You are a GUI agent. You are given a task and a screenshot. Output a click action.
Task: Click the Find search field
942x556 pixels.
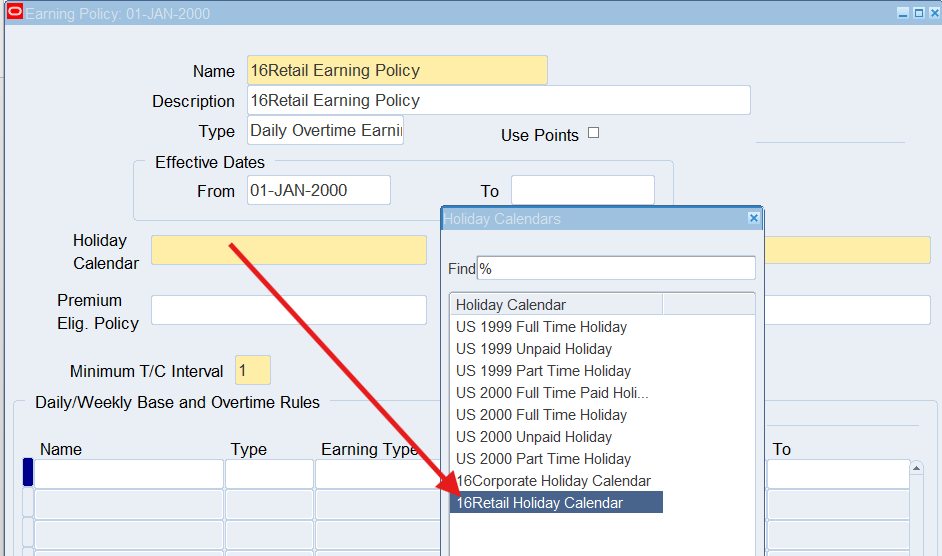click(616, 268)
